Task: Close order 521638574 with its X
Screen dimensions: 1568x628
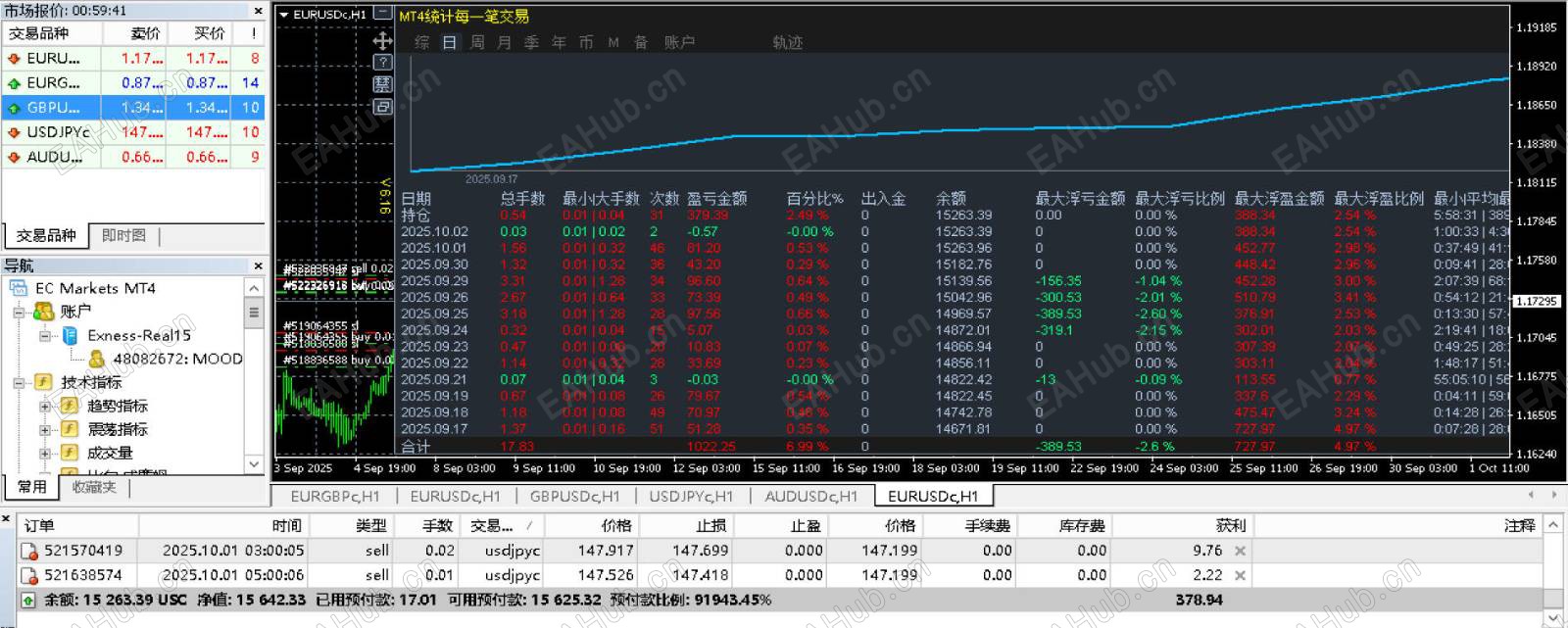Action: tap(1240, 575)
